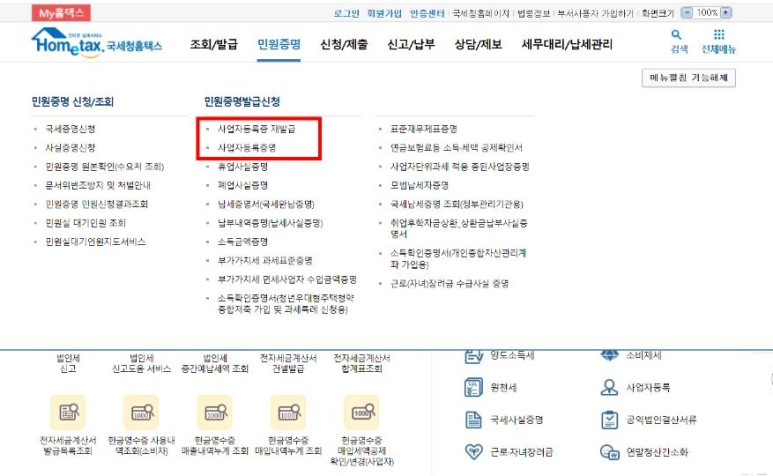The height and width of the screenshot is (476, 773).
Task: Decrease screen size with minus button
Action: [686, 13]
